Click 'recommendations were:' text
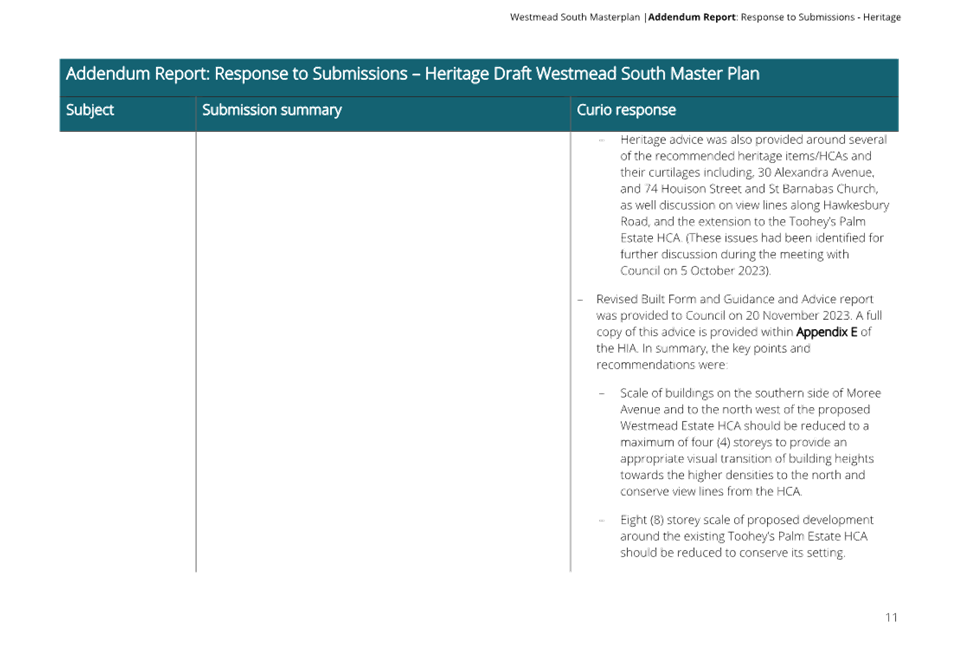This screenshot has height=661, width=957. [662, 365]
